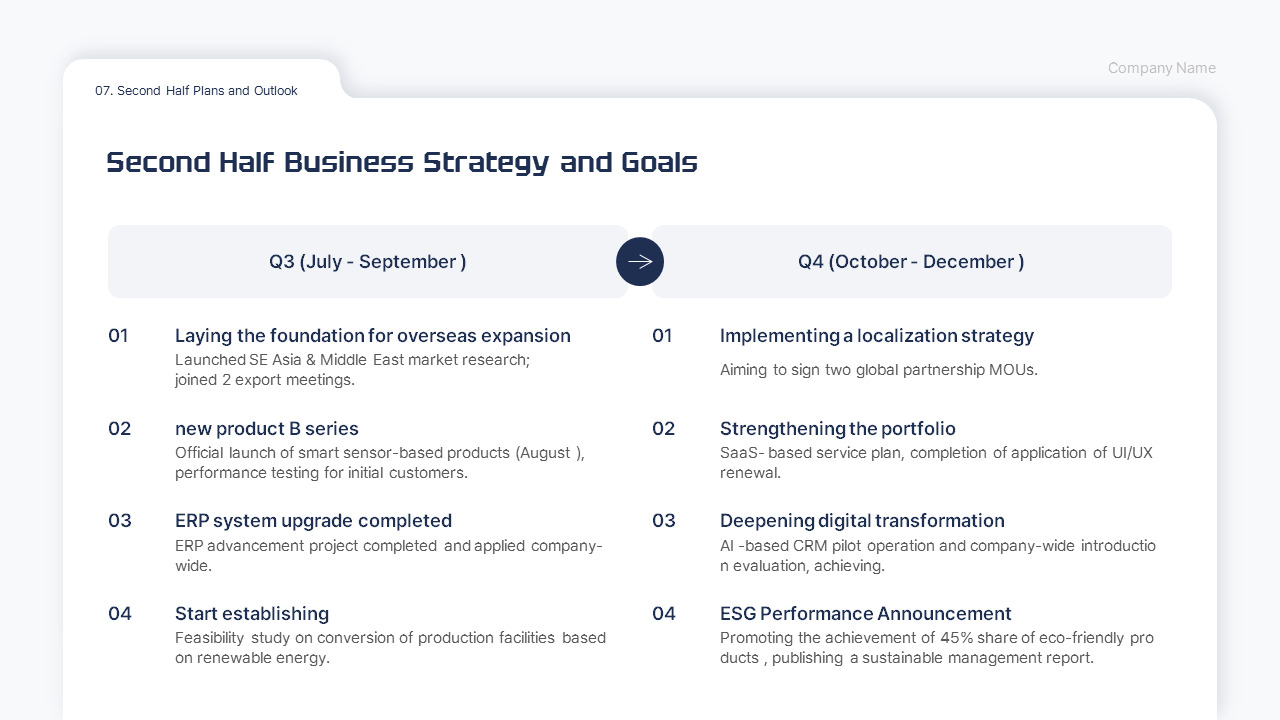The width and height of the screenshot is (1280, 720).
Task: Click the 'Strengthening the portfolio' heading
Action: 837,429
